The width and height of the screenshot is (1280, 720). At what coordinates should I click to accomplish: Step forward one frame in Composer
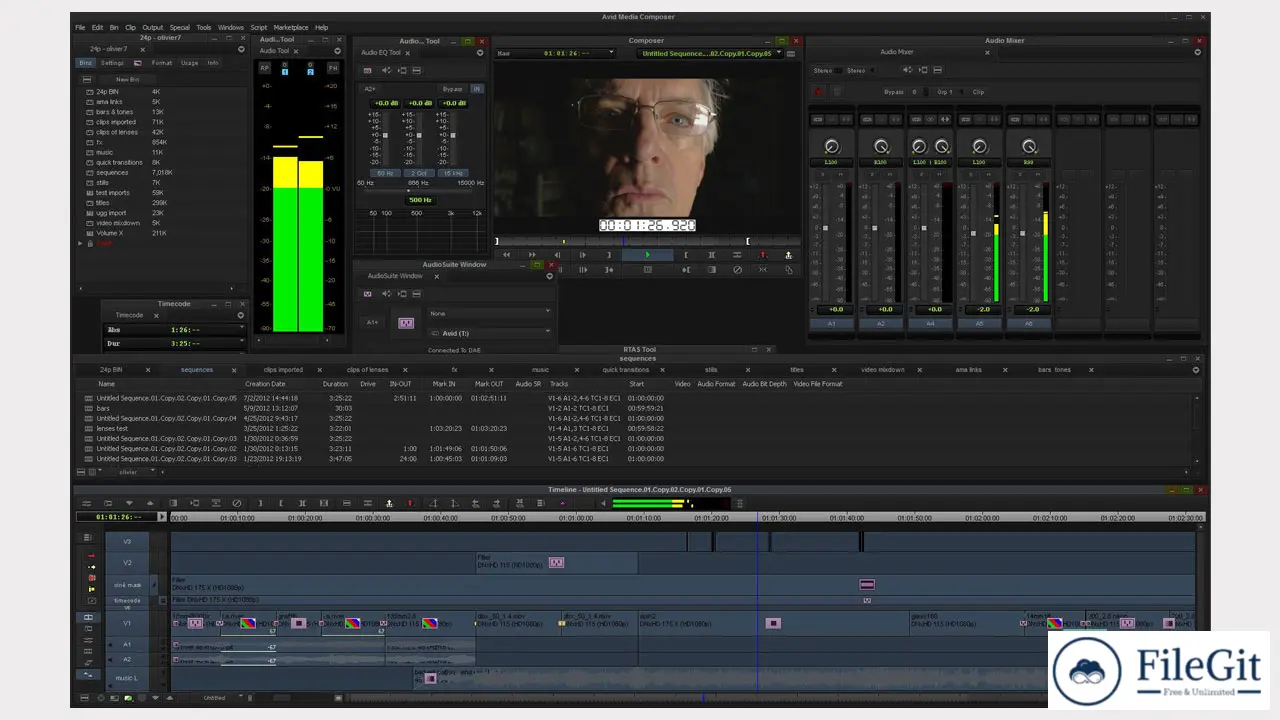point(583,255)
